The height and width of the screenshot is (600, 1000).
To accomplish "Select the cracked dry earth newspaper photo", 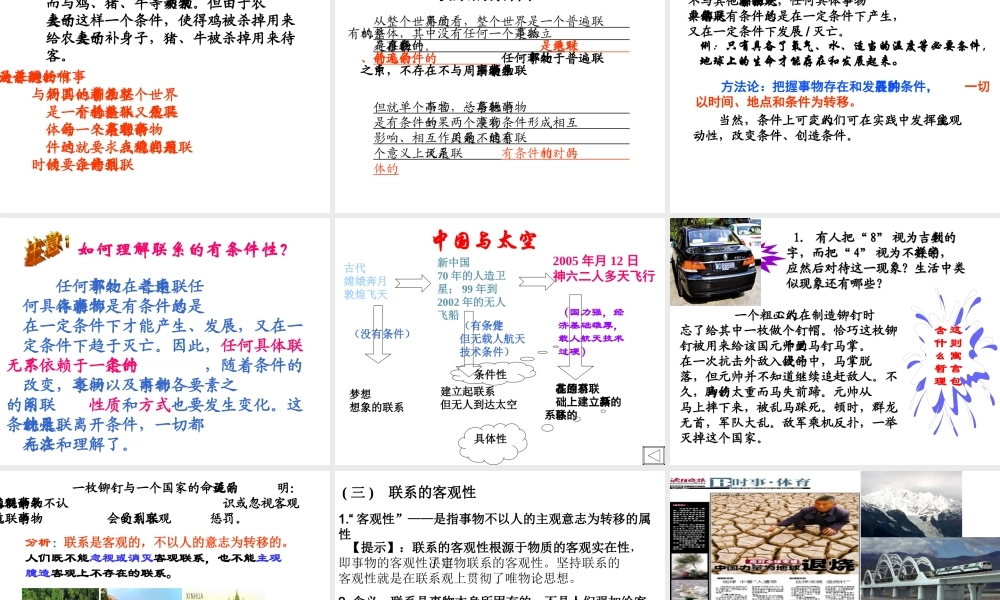I will point(786,534).
